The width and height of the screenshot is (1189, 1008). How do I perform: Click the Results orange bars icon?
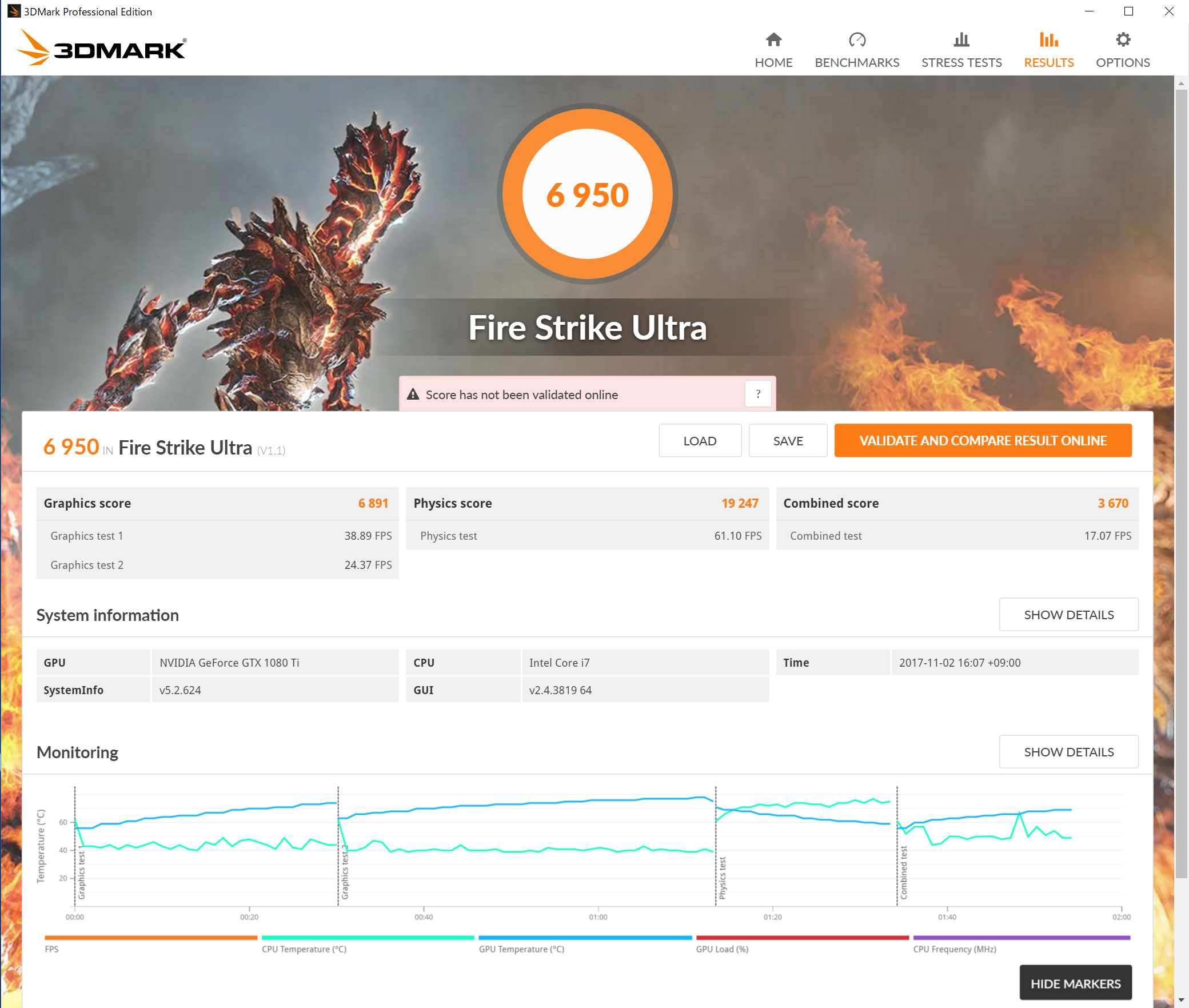(1048, 39)
